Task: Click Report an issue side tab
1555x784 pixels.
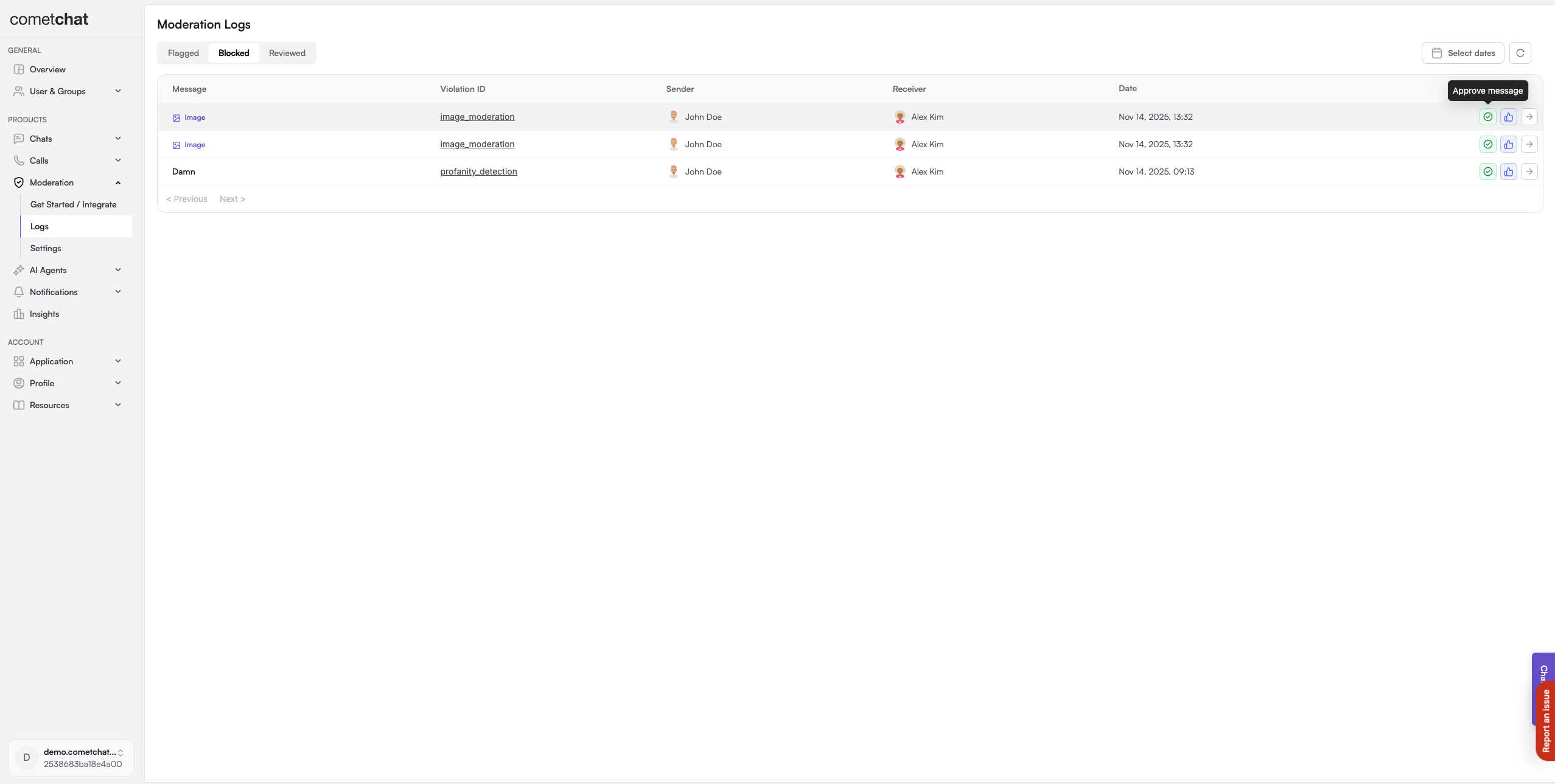Action: pyautogui.click(x=1546, y=721)
